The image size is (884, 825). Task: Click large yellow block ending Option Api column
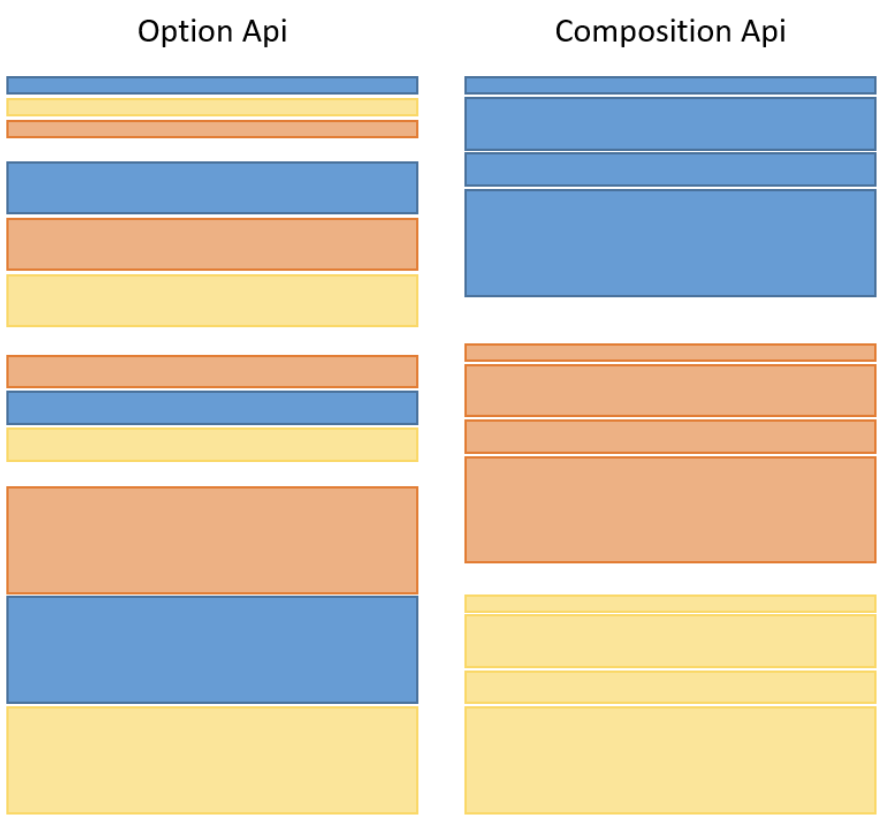[x=212, y=760]
